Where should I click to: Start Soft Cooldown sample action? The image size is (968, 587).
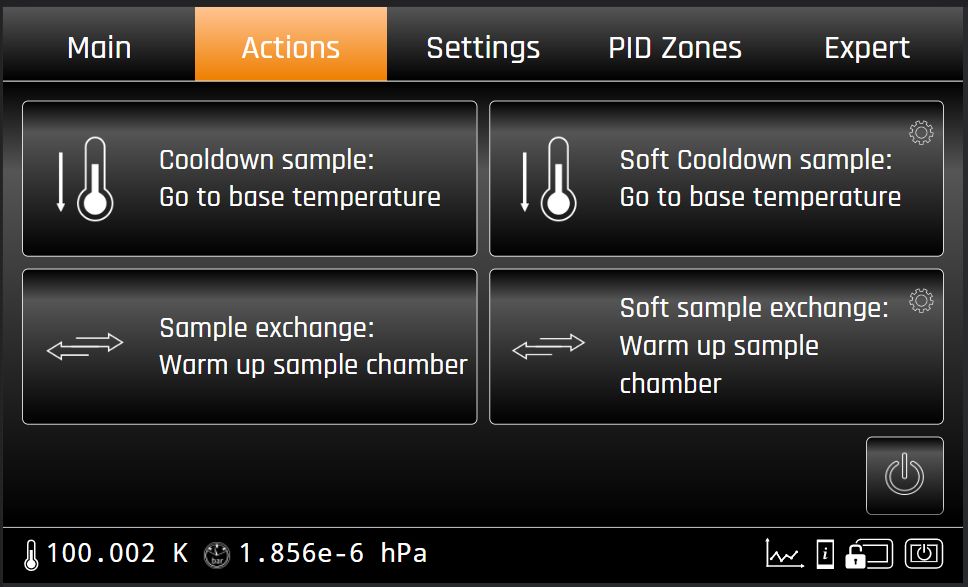(x=716, y=179)
